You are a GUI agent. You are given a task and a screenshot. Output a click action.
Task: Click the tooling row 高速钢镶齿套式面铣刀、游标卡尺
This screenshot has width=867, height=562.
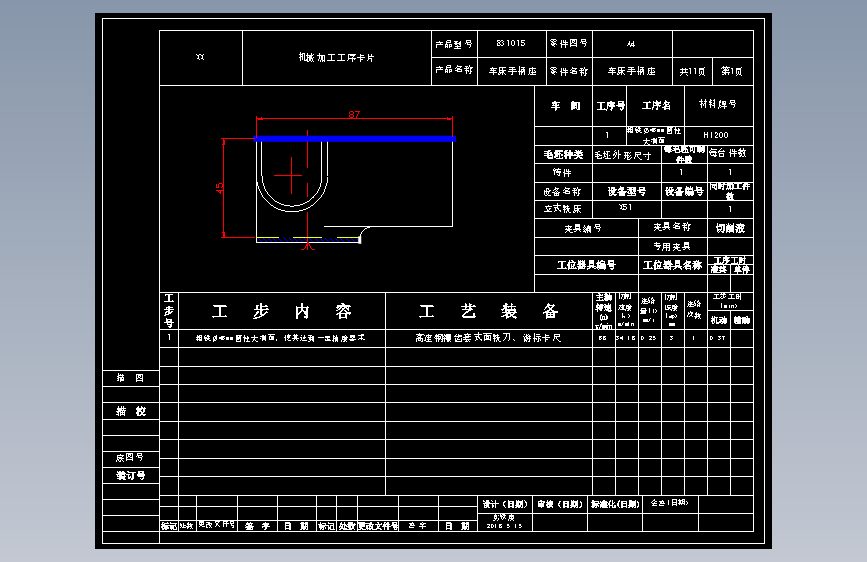coord(489,338)
